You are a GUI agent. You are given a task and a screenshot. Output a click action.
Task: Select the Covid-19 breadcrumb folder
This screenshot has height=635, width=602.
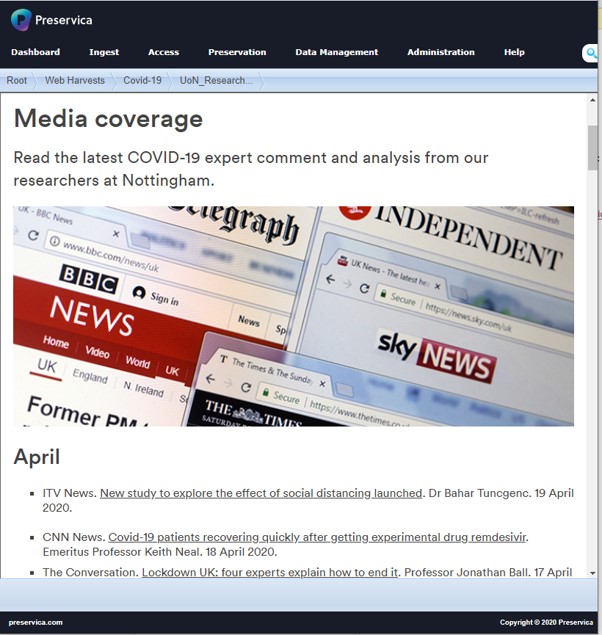141,80
